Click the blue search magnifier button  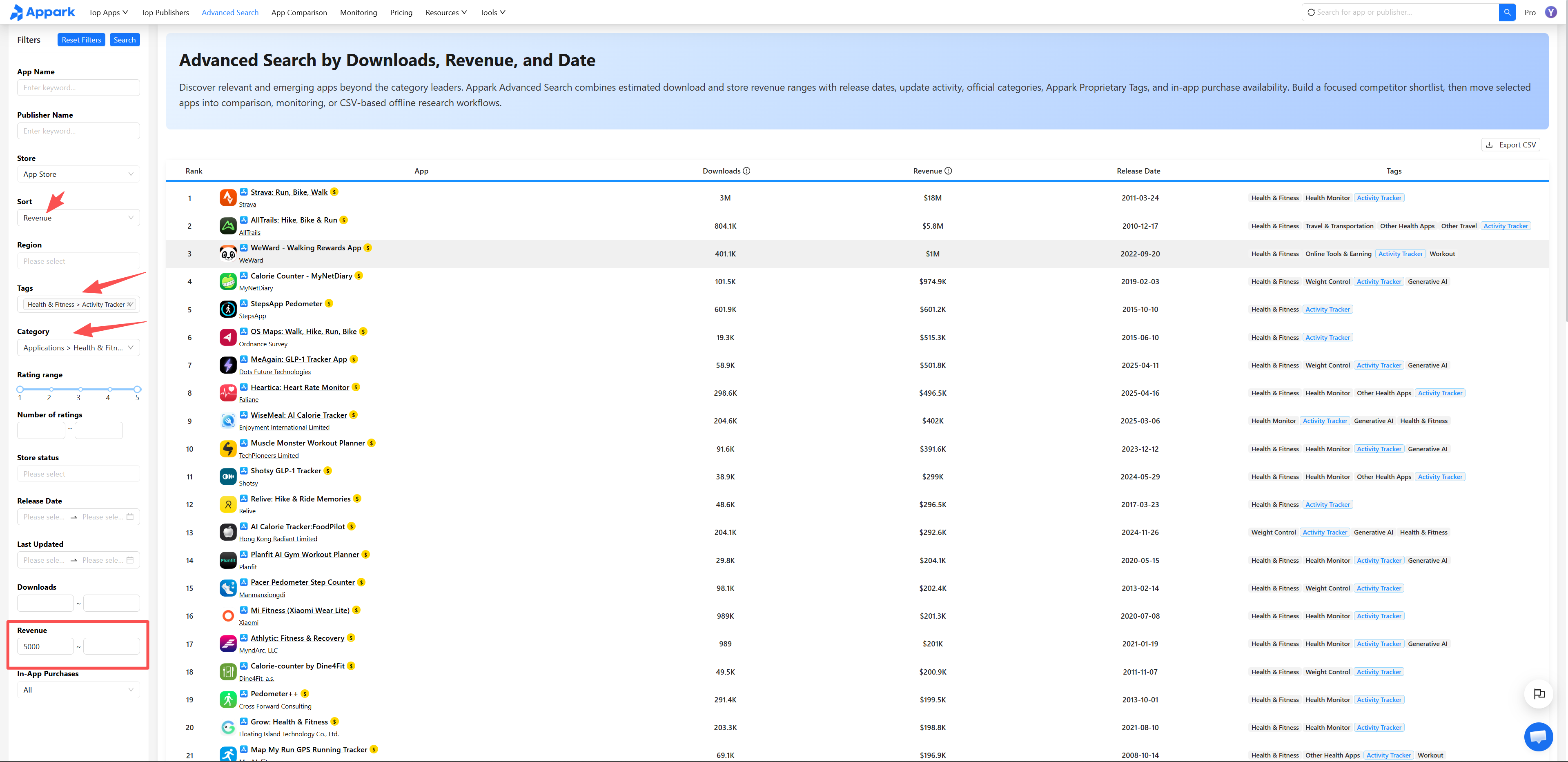1506,12
